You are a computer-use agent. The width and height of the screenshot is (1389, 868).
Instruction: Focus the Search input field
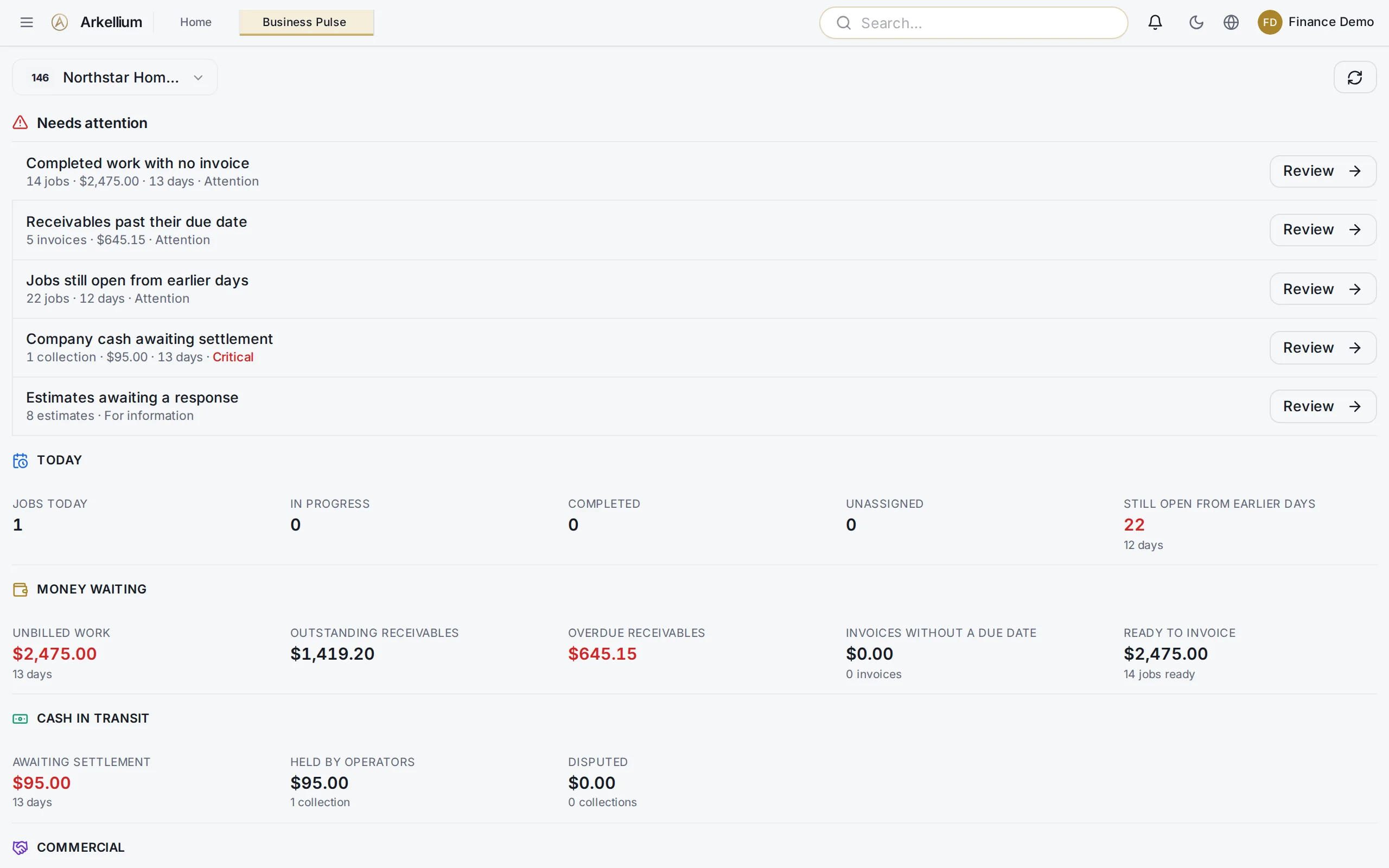click(973, 23)
